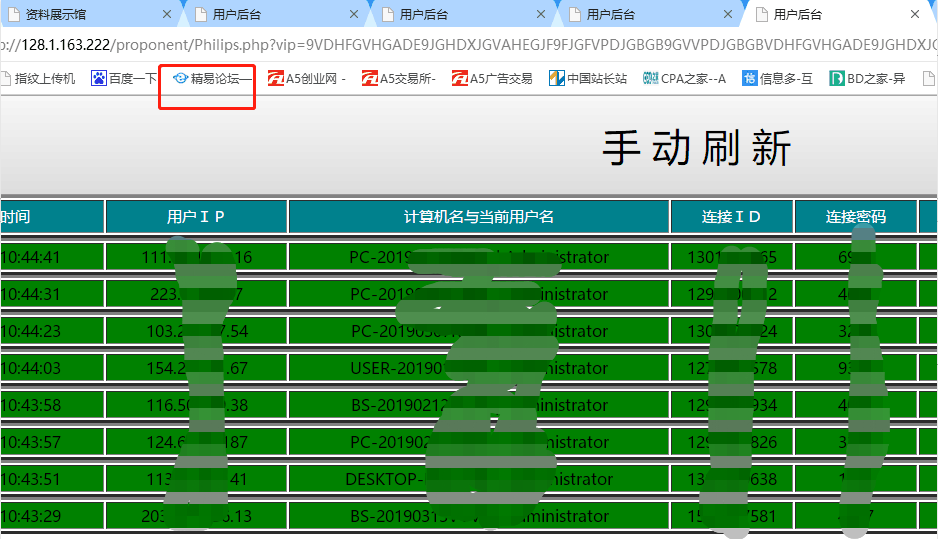Click the DESKTOP- computer name cell
938x539 pixels.
(479, 479)
